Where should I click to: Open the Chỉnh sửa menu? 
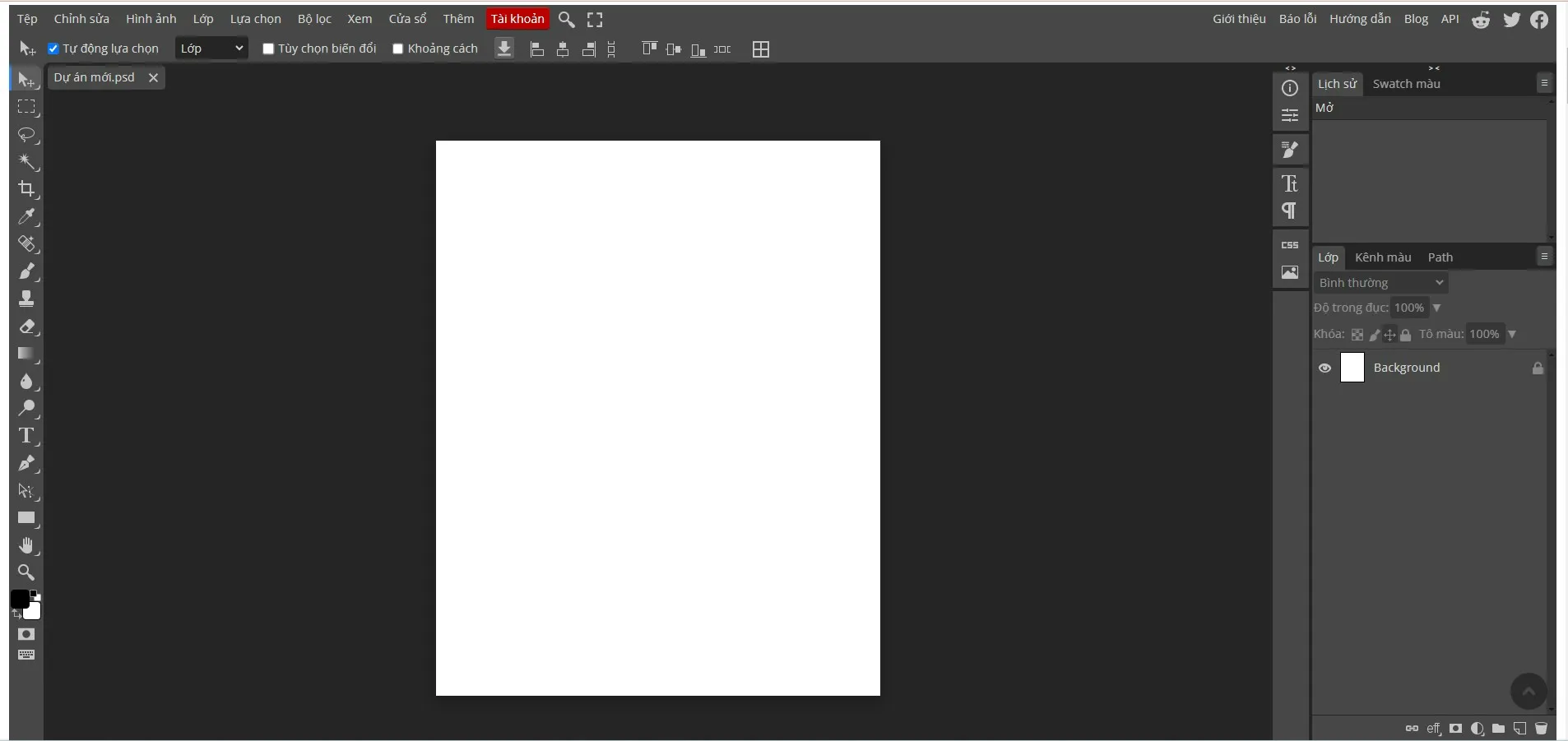(x=81, y=19)
